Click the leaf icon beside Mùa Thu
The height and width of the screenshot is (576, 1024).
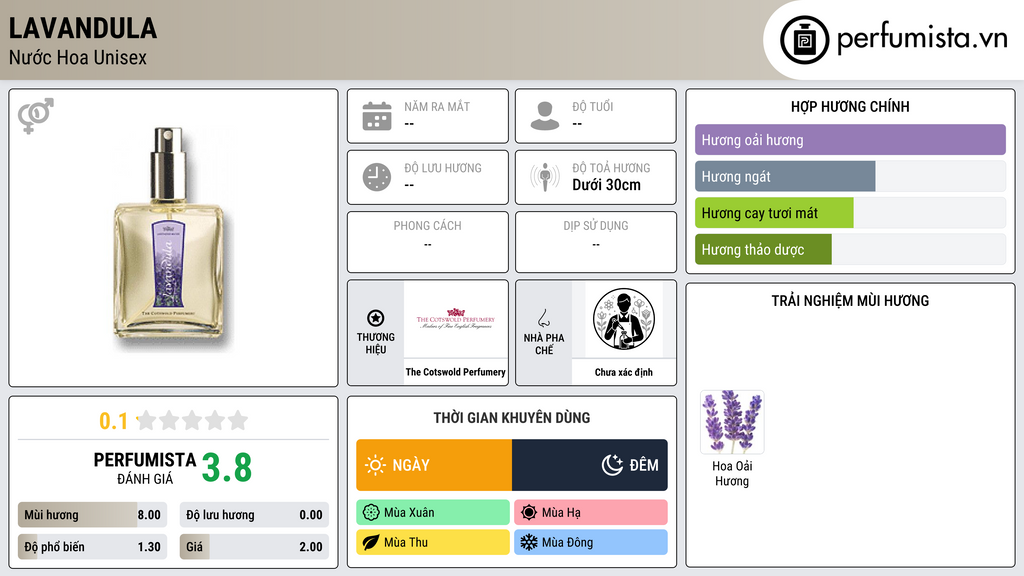pos(371,542)
